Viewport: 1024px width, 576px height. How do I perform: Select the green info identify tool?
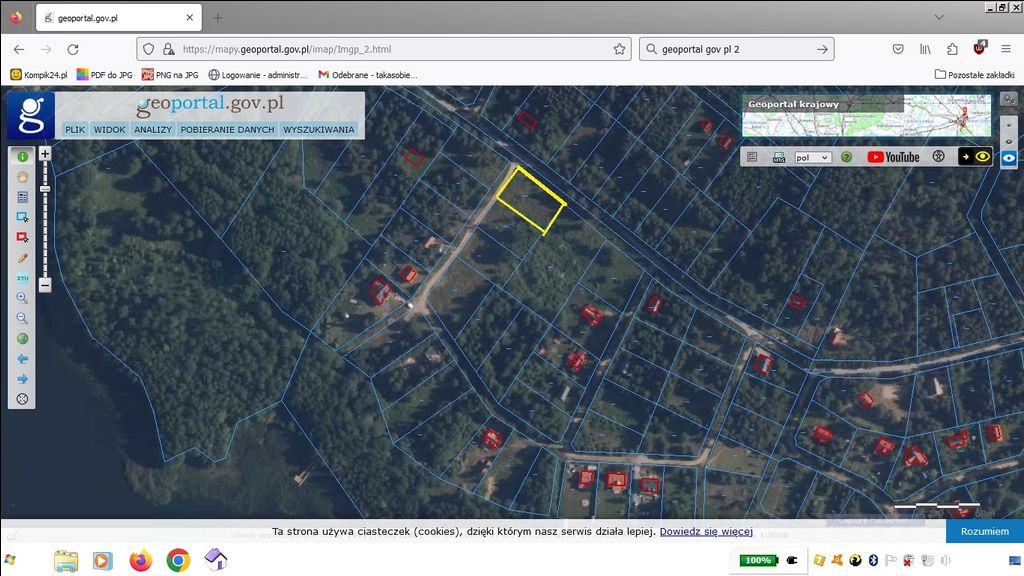(x=22, y=157)
